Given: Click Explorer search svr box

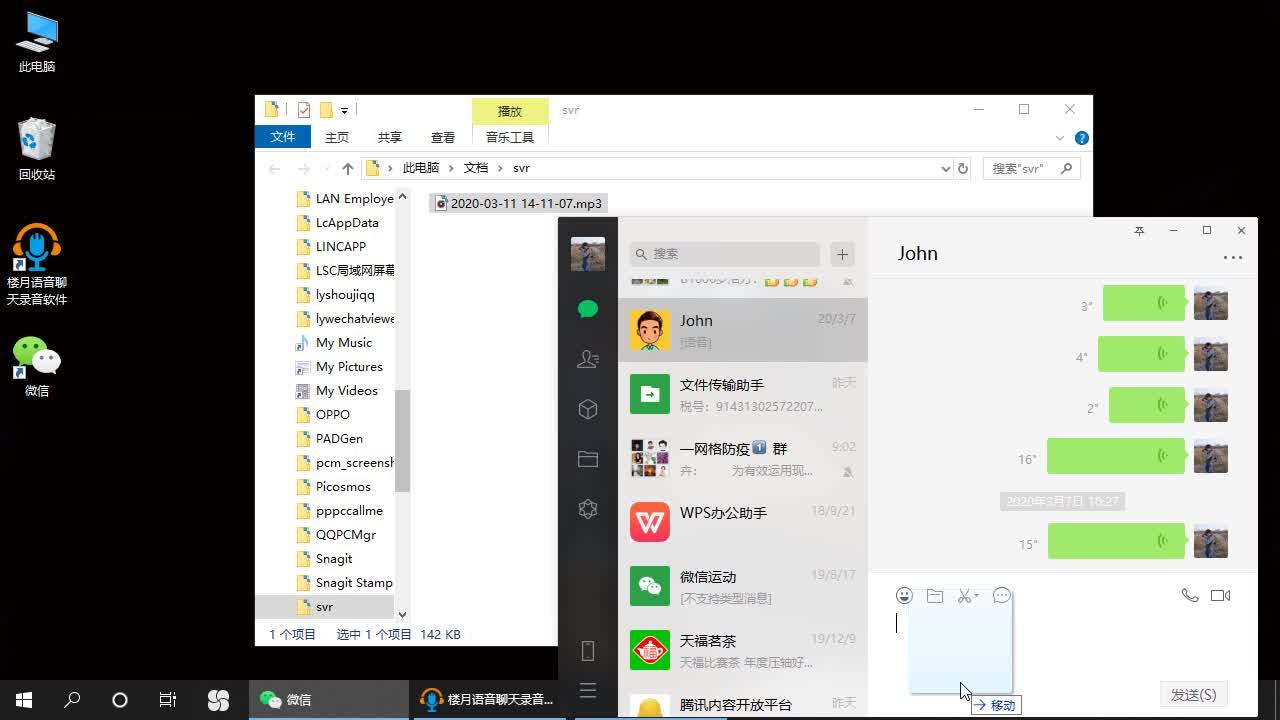Looking at the screenshot, I should (x=1032, y=169).
